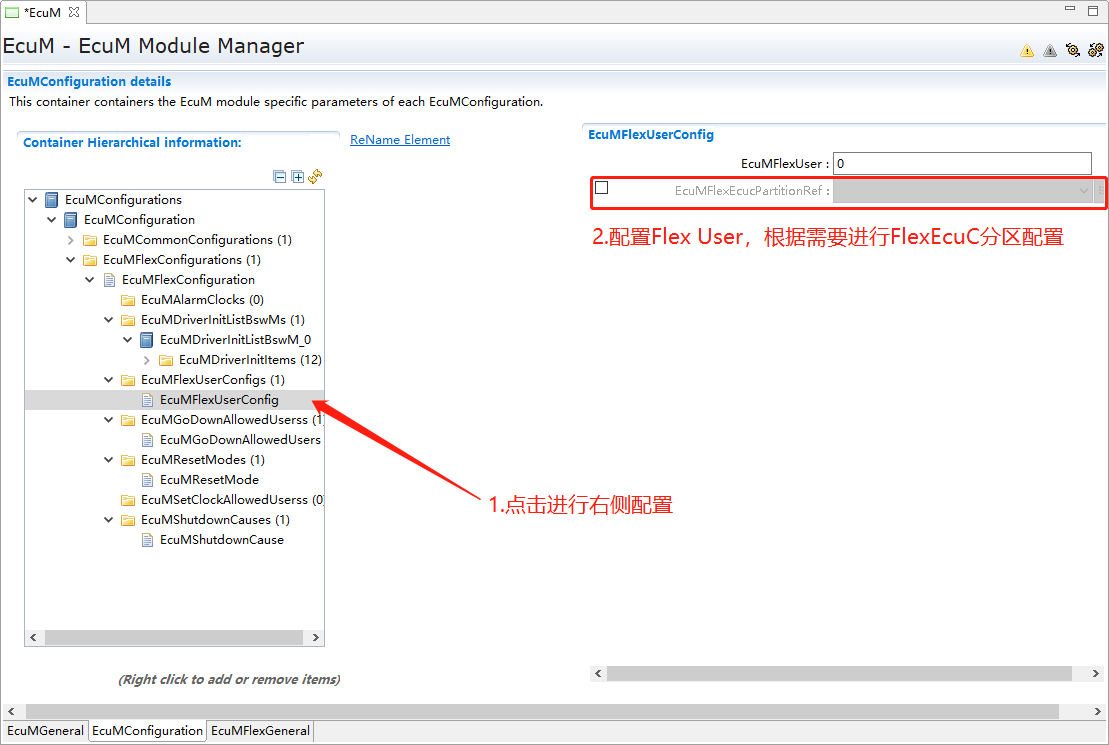Viewport: 1109px width, 745px height.
Task: Select EcuMResetMode in the tree
Action: point(209,480)
